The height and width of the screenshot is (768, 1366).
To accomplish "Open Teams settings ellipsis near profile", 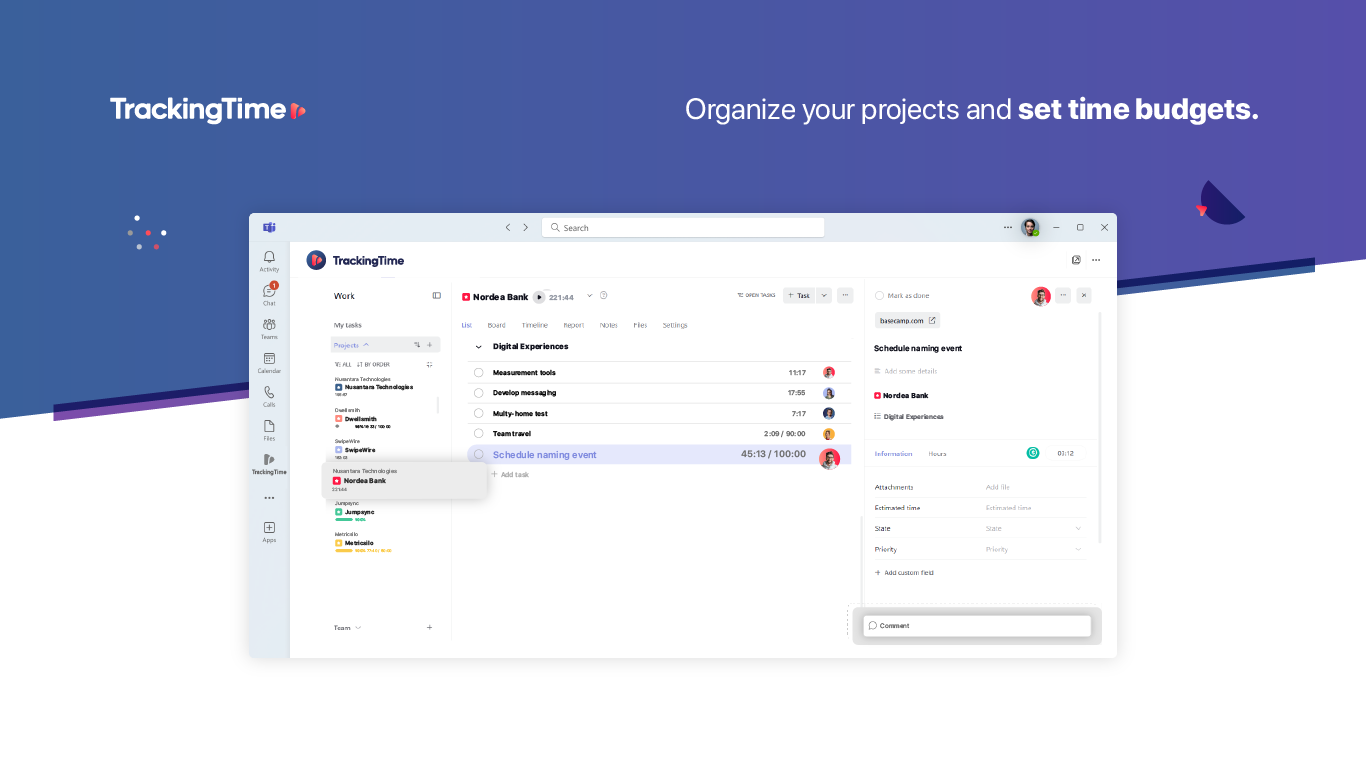I will [x=1008, y=227].
